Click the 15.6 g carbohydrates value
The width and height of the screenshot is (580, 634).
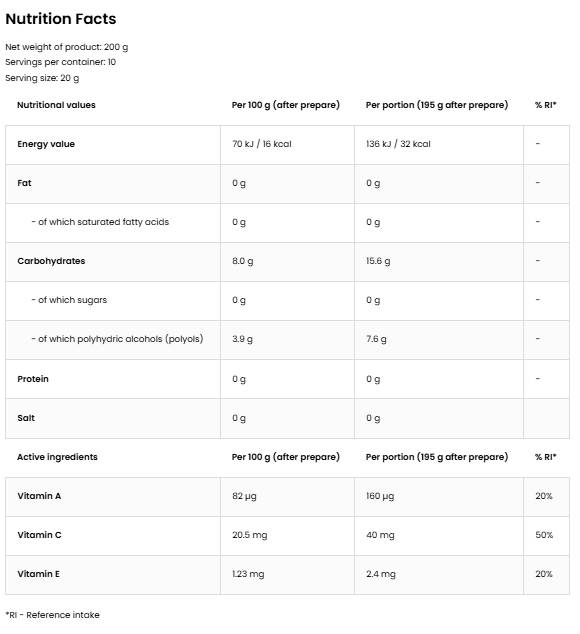coord(378,261)
